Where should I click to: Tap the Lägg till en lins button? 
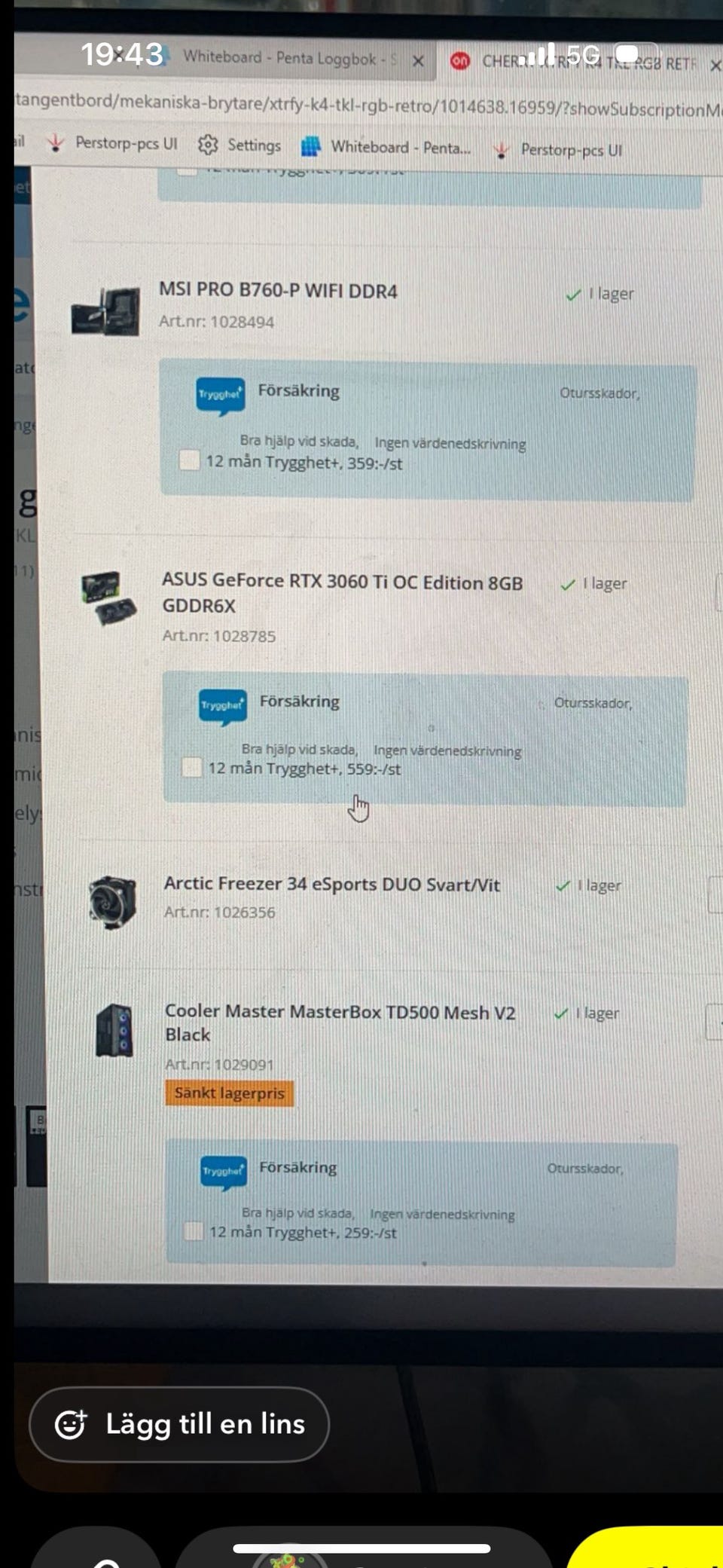(179, 1424)
